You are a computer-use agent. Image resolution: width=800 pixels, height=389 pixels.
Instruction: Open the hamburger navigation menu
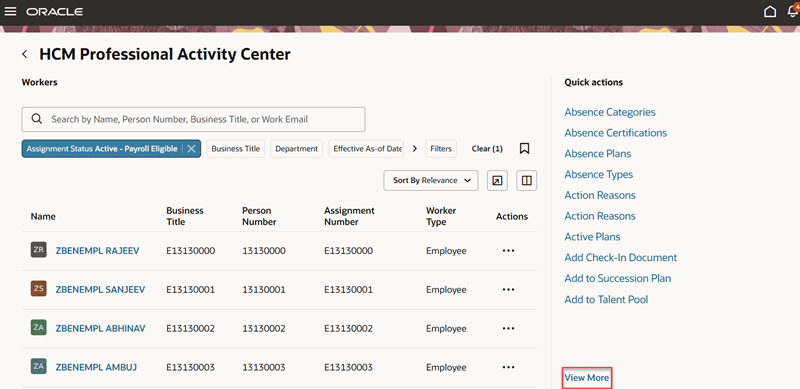point(10,11)
